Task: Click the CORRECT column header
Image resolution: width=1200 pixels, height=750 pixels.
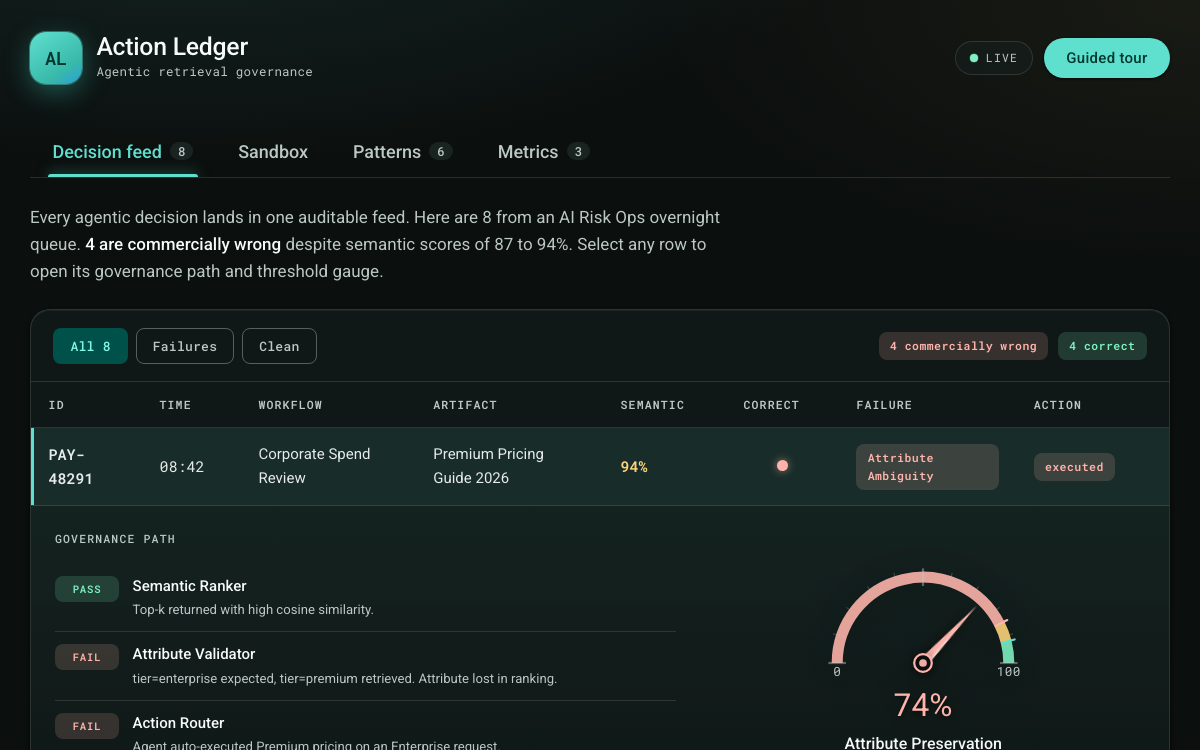Action: 771,405
